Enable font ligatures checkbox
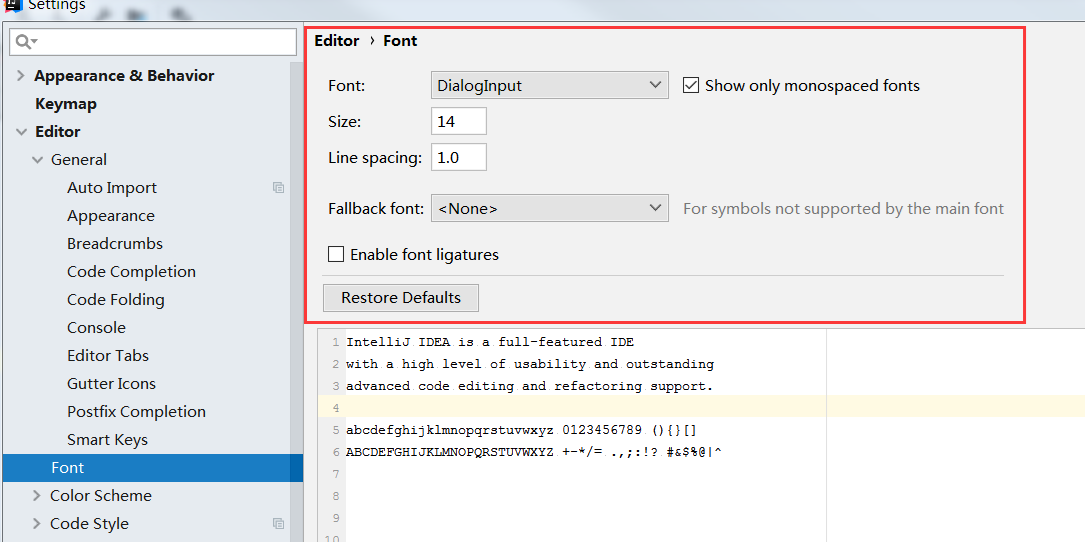This screenshot has height=542, width=1085. (x=336, y=254)
